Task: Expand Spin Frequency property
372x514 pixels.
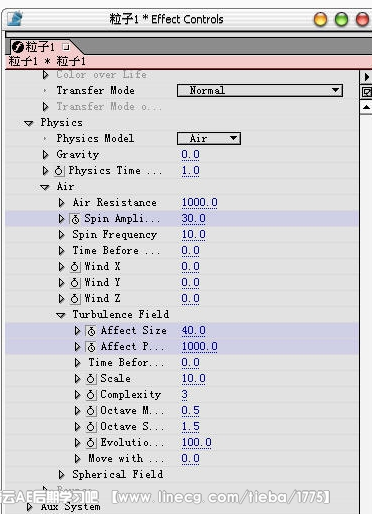Action: click(x=61, y=235)
